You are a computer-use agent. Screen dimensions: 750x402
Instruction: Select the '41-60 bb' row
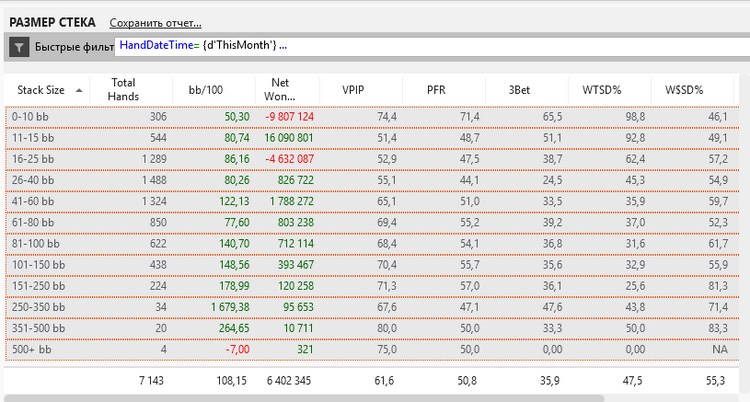372,201
